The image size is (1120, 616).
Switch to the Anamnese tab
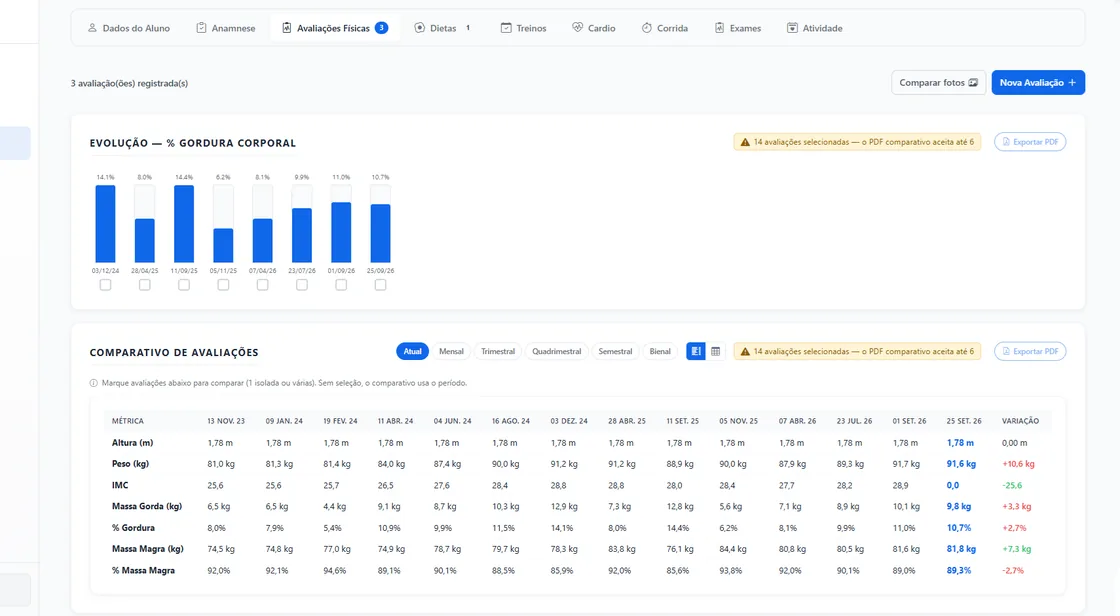click(226, 28)
